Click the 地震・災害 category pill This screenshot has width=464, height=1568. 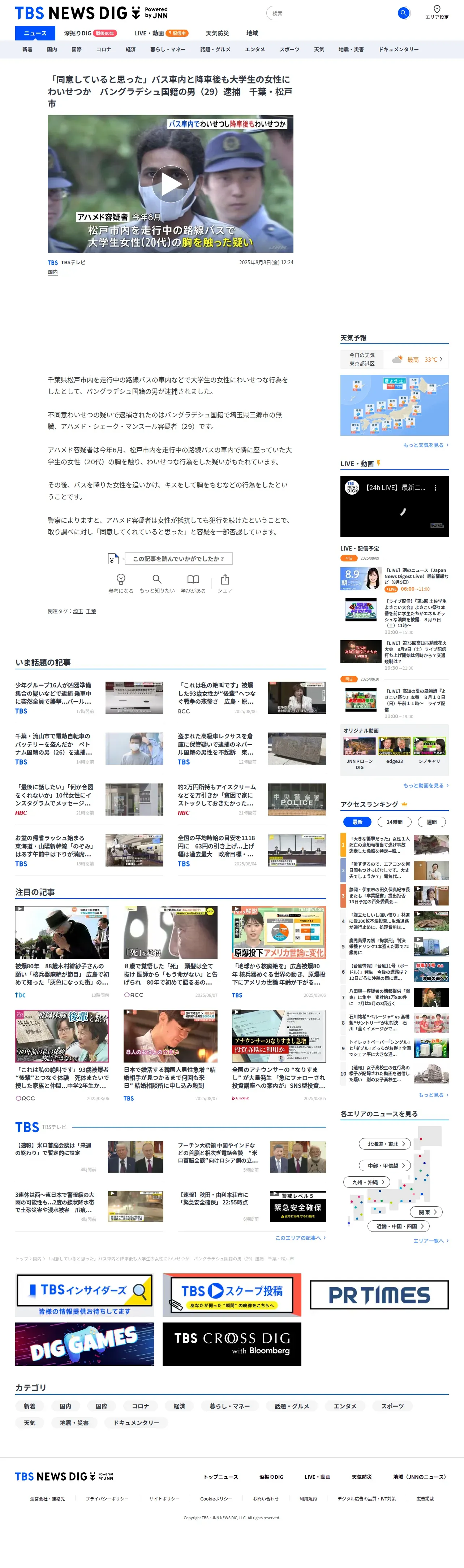click(74, 1423)
